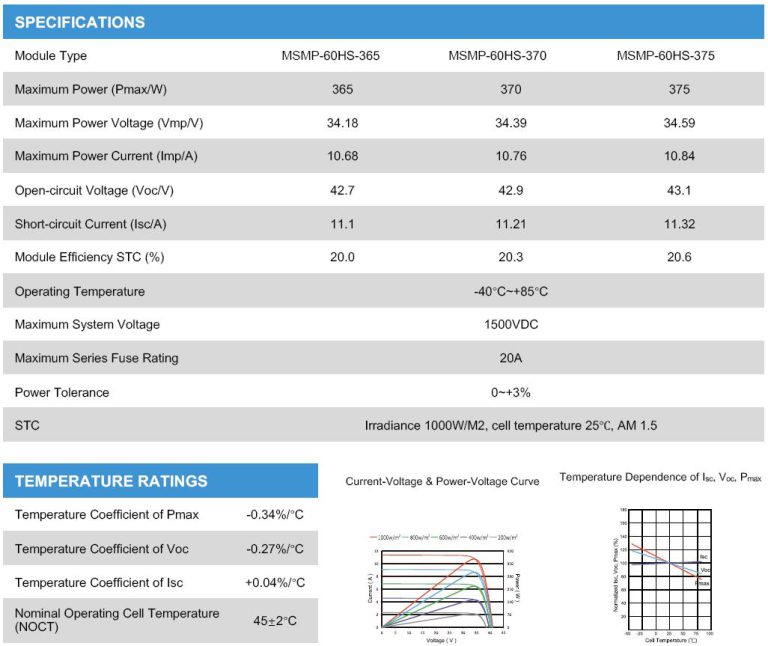Select the Short-circuit Current value 11.21
This screenshot has height=646, width=768.
point(511,224)
